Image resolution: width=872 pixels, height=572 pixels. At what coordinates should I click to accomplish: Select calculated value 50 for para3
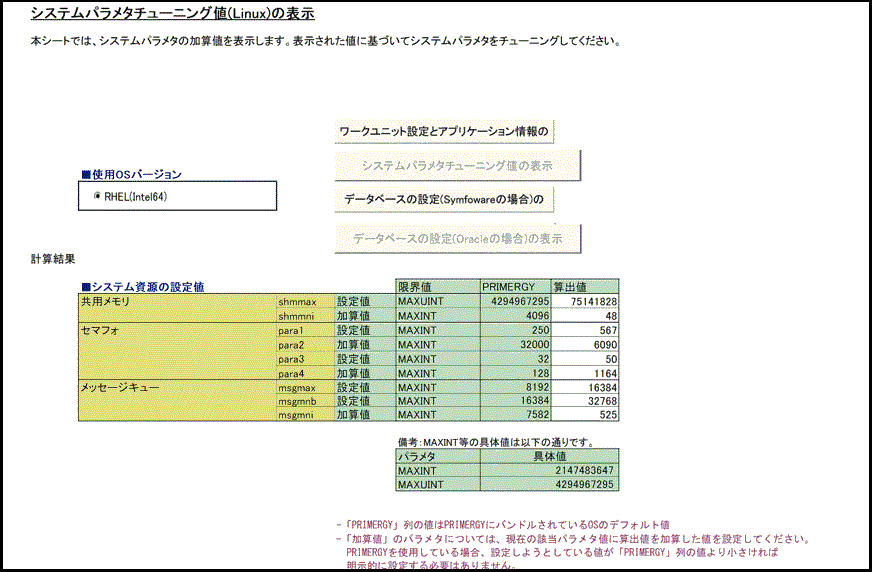(585, 359)
